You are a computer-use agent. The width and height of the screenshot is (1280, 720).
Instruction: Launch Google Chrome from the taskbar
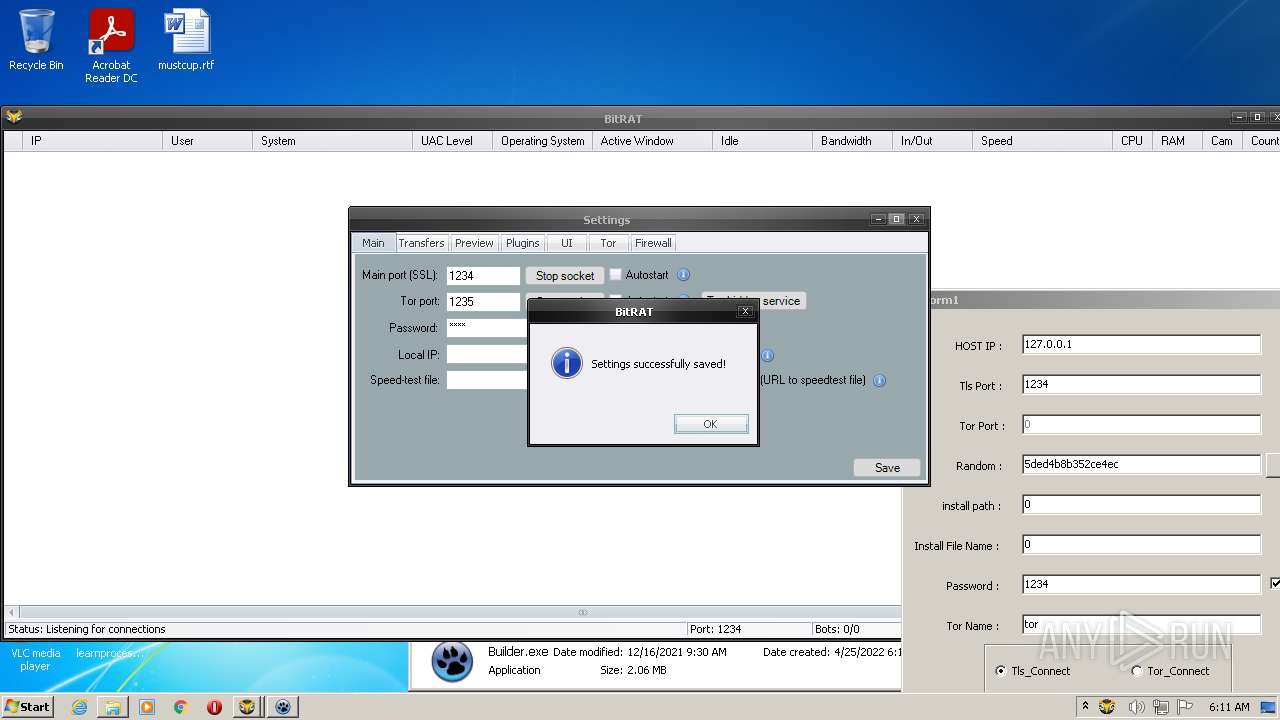click(181, 707)
